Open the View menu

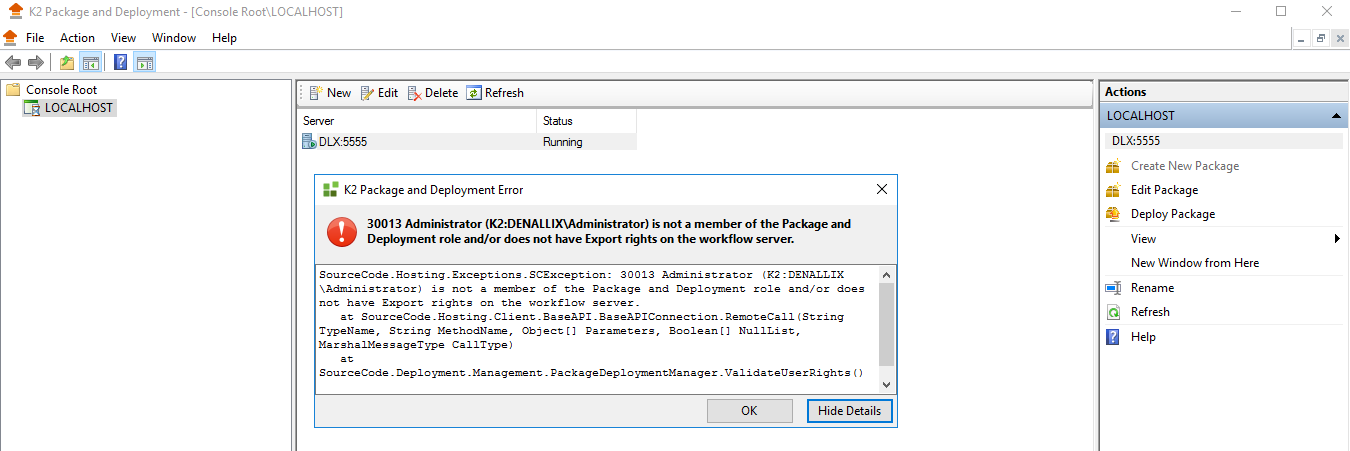123,38
